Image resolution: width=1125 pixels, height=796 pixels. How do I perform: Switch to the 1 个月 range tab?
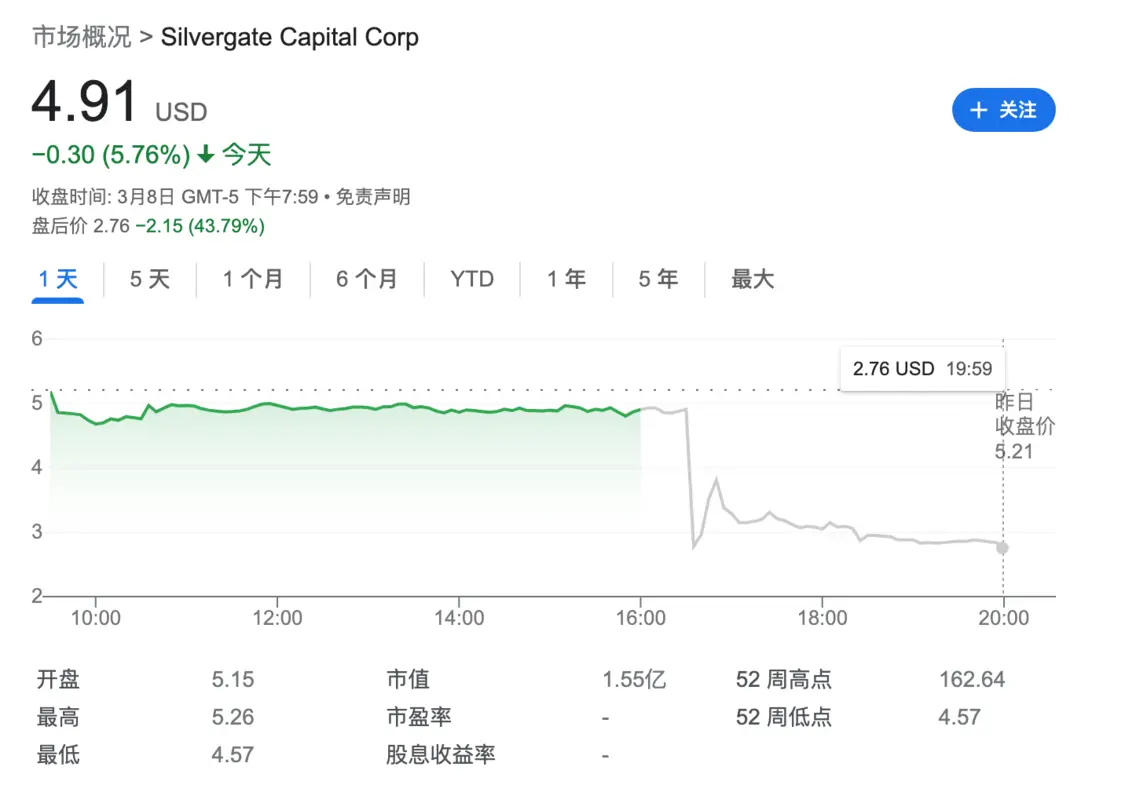253,279
